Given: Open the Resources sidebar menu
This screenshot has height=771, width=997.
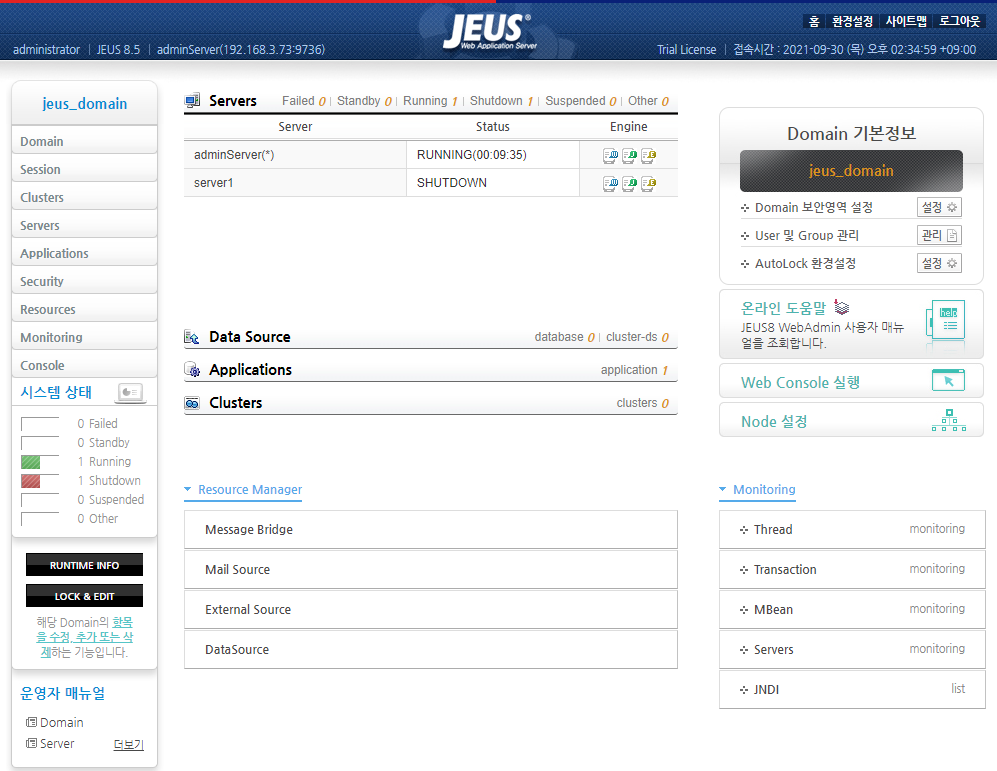Looking at the screenshot, I should [85, 309].
